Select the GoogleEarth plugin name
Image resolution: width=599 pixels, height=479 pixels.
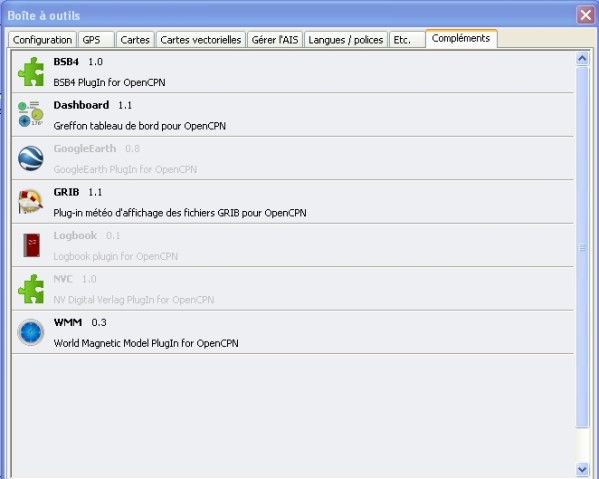click(x=85, y=149)
